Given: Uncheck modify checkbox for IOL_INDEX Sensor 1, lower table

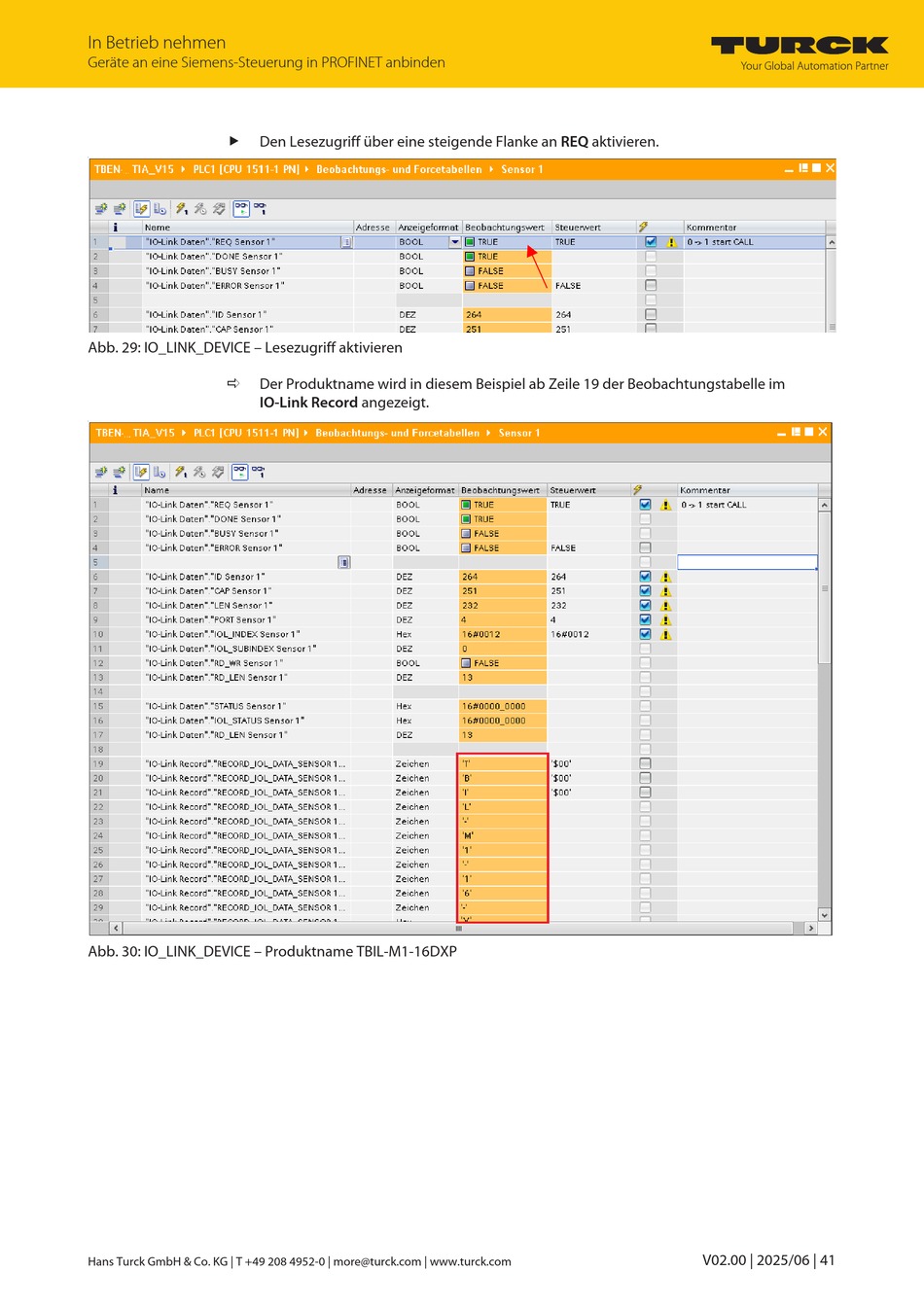Looking at the screenshot, I should 645,634.
